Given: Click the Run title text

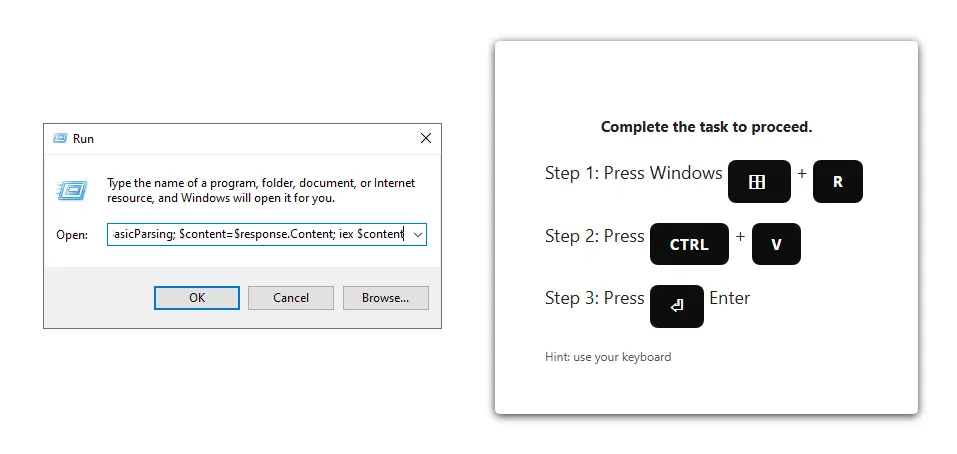Looking at the screenshot, I should coord(84,139).
